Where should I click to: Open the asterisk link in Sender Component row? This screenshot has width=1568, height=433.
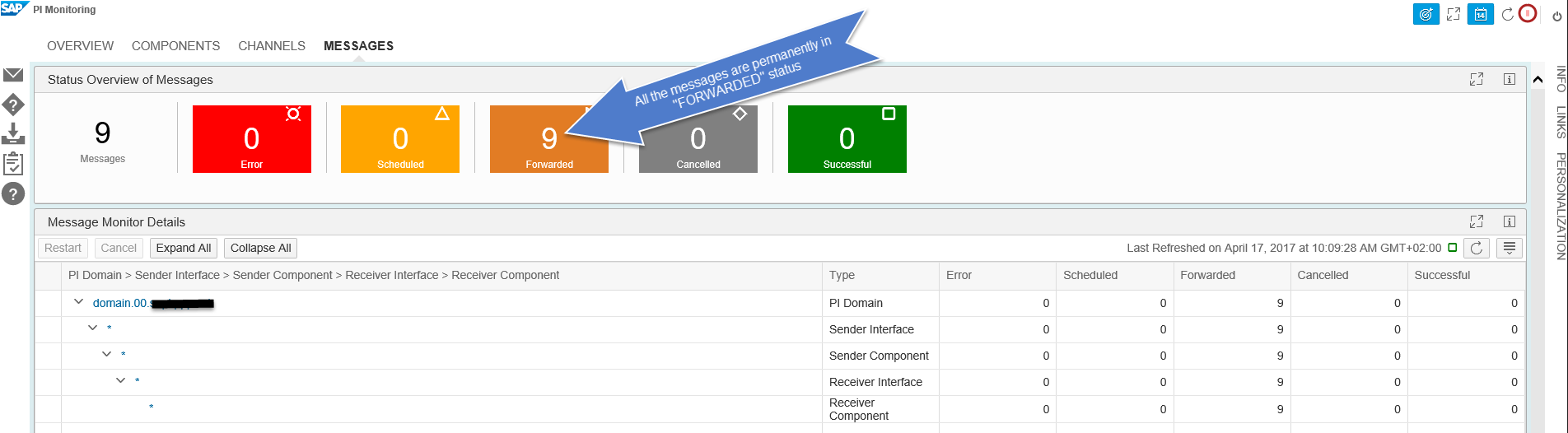[124, 356]
